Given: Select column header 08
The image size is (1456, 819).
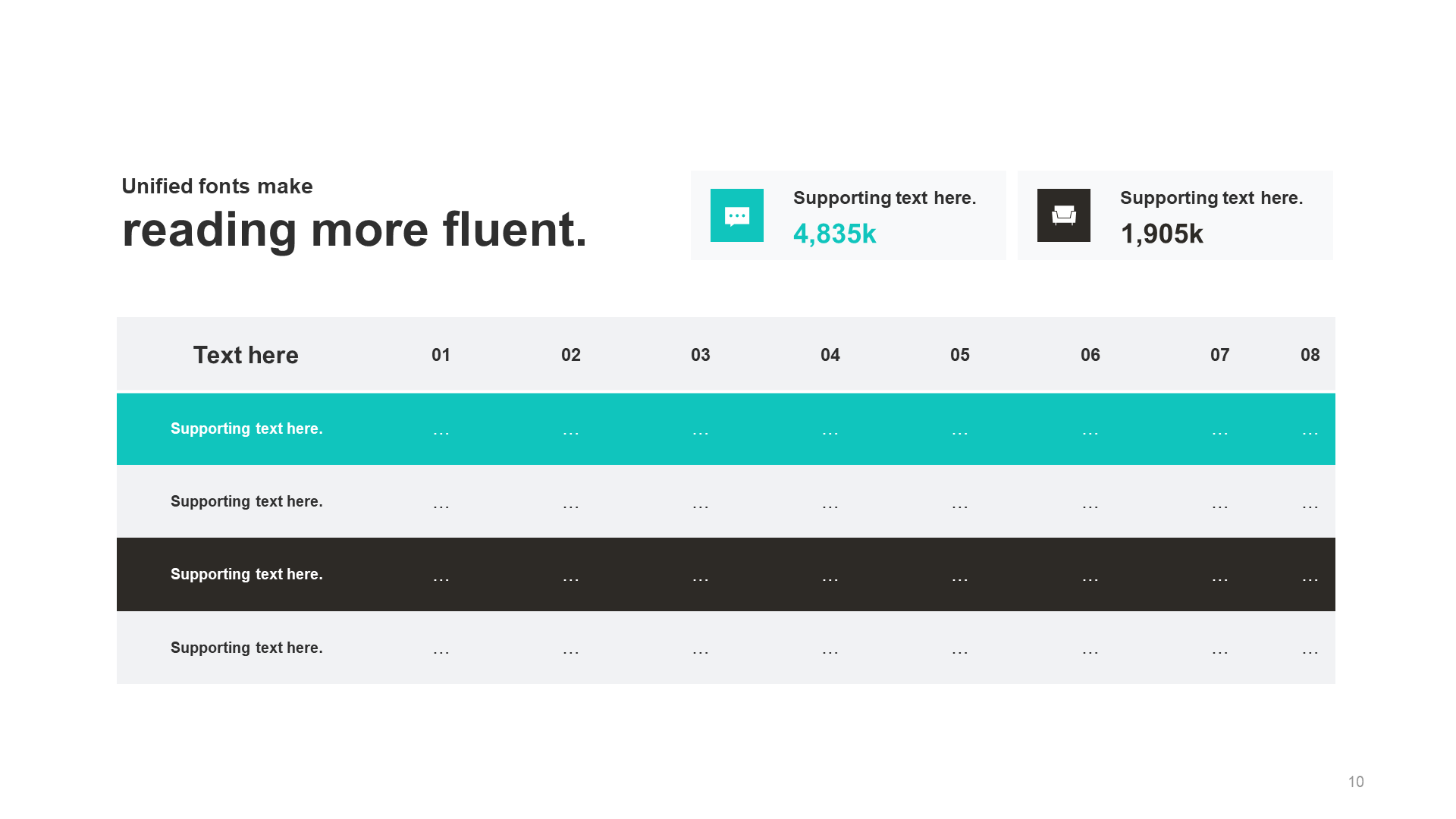Looking at the screenshot, I should pos(1310,355).
